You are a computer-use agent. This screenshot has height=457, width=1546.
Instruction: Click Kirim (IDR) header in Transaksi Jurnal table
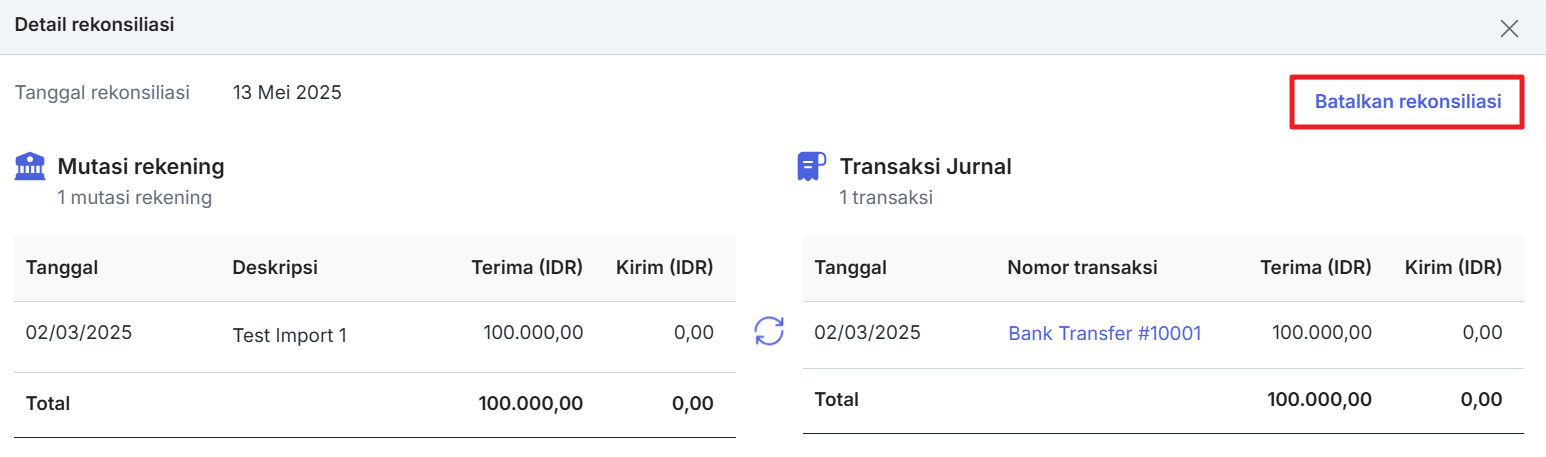1453,267
